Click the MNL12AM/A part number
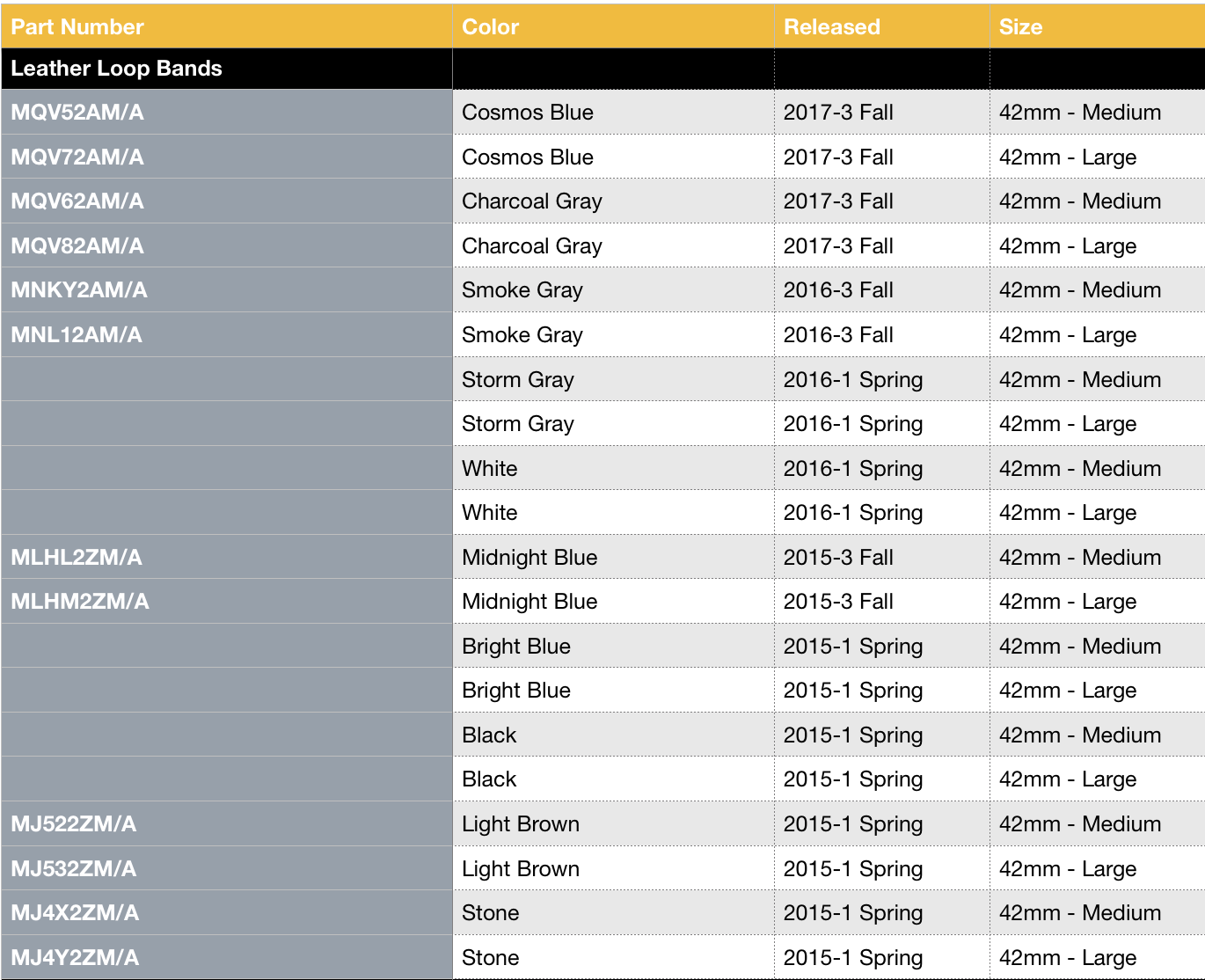Screen dimensions: 1205x980 pyautogui.click(x=77, y=335)
